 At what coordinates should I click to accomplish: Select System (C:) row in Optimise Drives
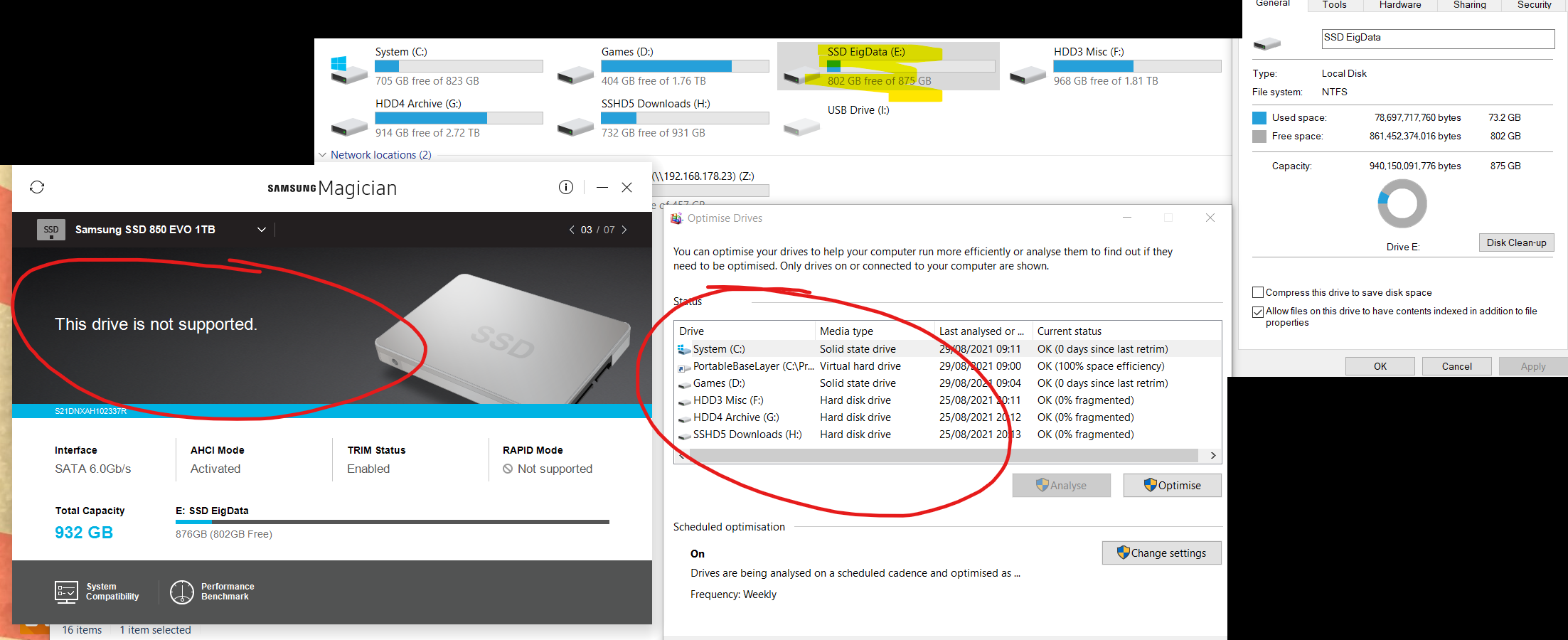point(947,349)
